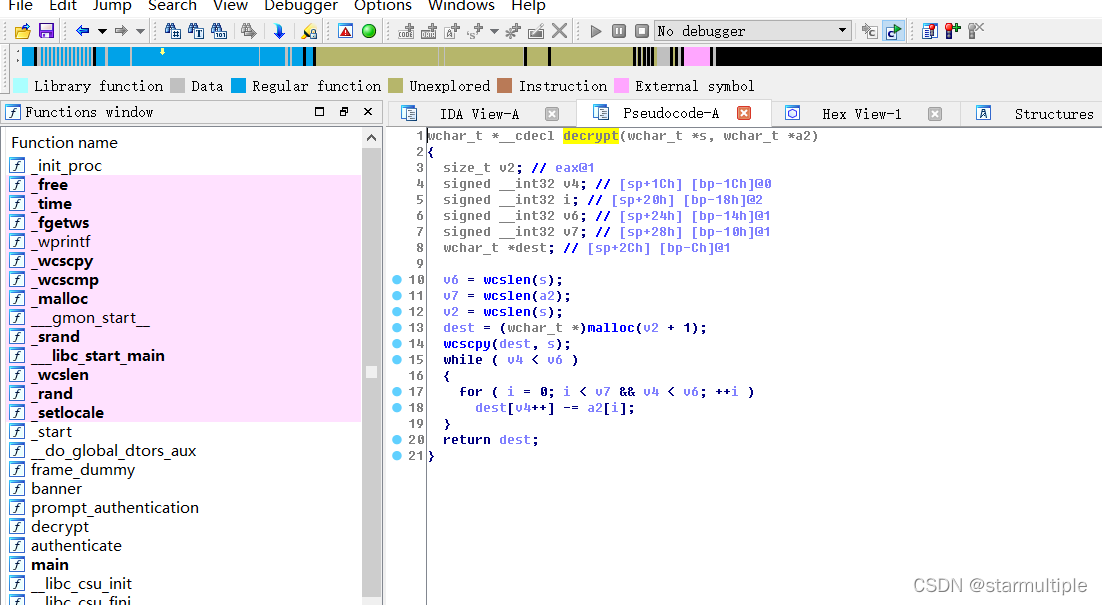Click the gray X undefine icon
This screenshot has width=1102, height=605.
pos(559,31)
